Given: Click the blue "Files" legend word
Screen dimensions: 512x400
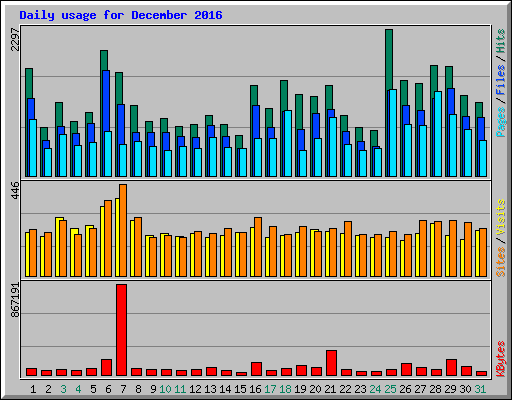Looking at the screenshot, I should tap(501, 79).
